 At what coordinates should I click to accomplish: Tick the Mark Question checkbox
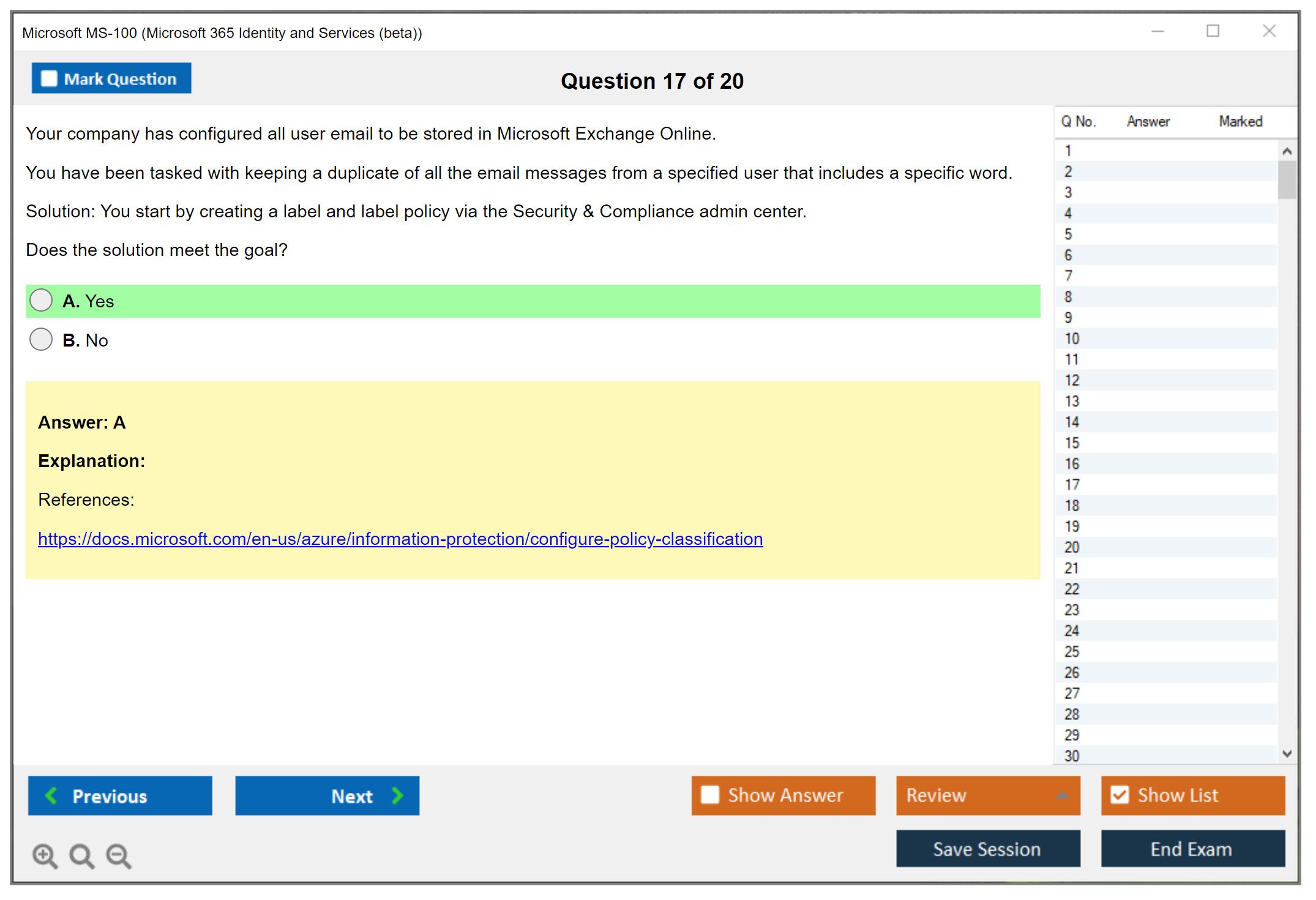pyautogui.click(x=49, y=78)
